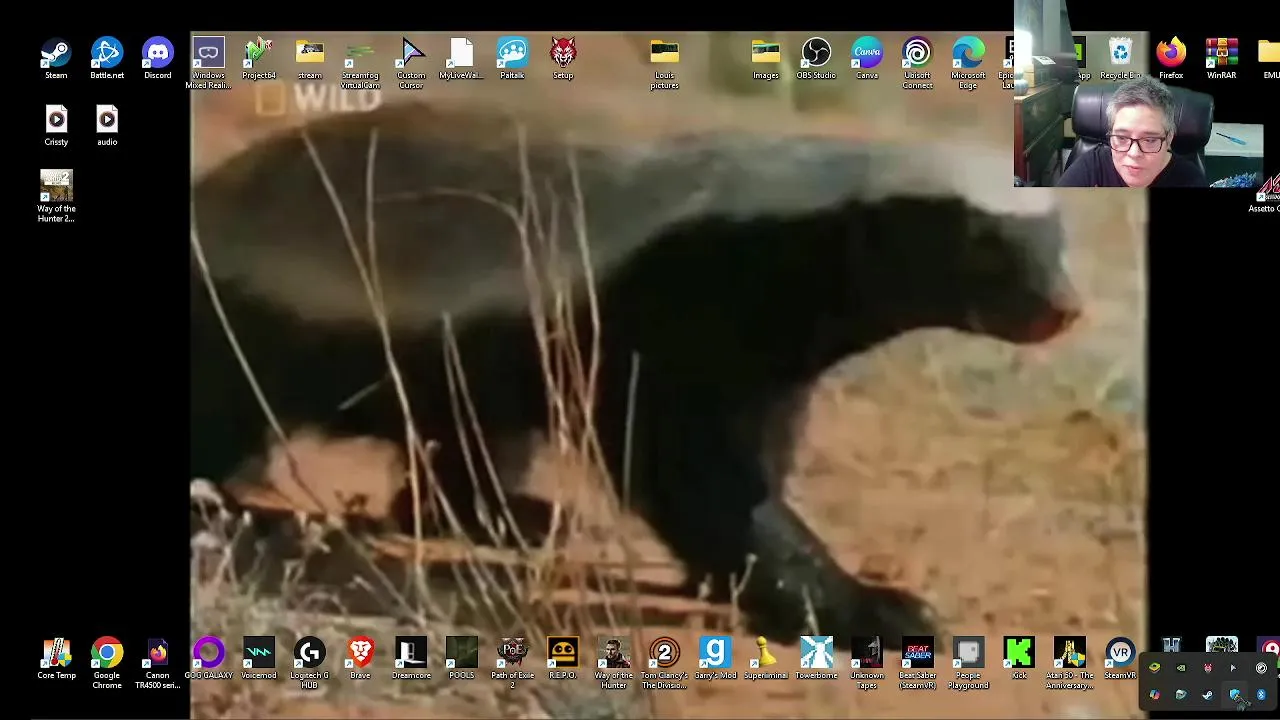Select the red wolf Setup icon
1280x720 pixels.
click(x=563, y=58)
